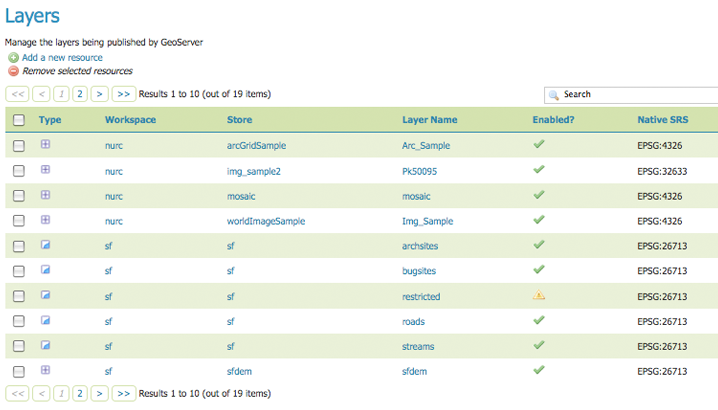718x410 pixels.
Task: Click the red Remove selected resources icon
Action: pyautogui.click(x=12, y=71)
